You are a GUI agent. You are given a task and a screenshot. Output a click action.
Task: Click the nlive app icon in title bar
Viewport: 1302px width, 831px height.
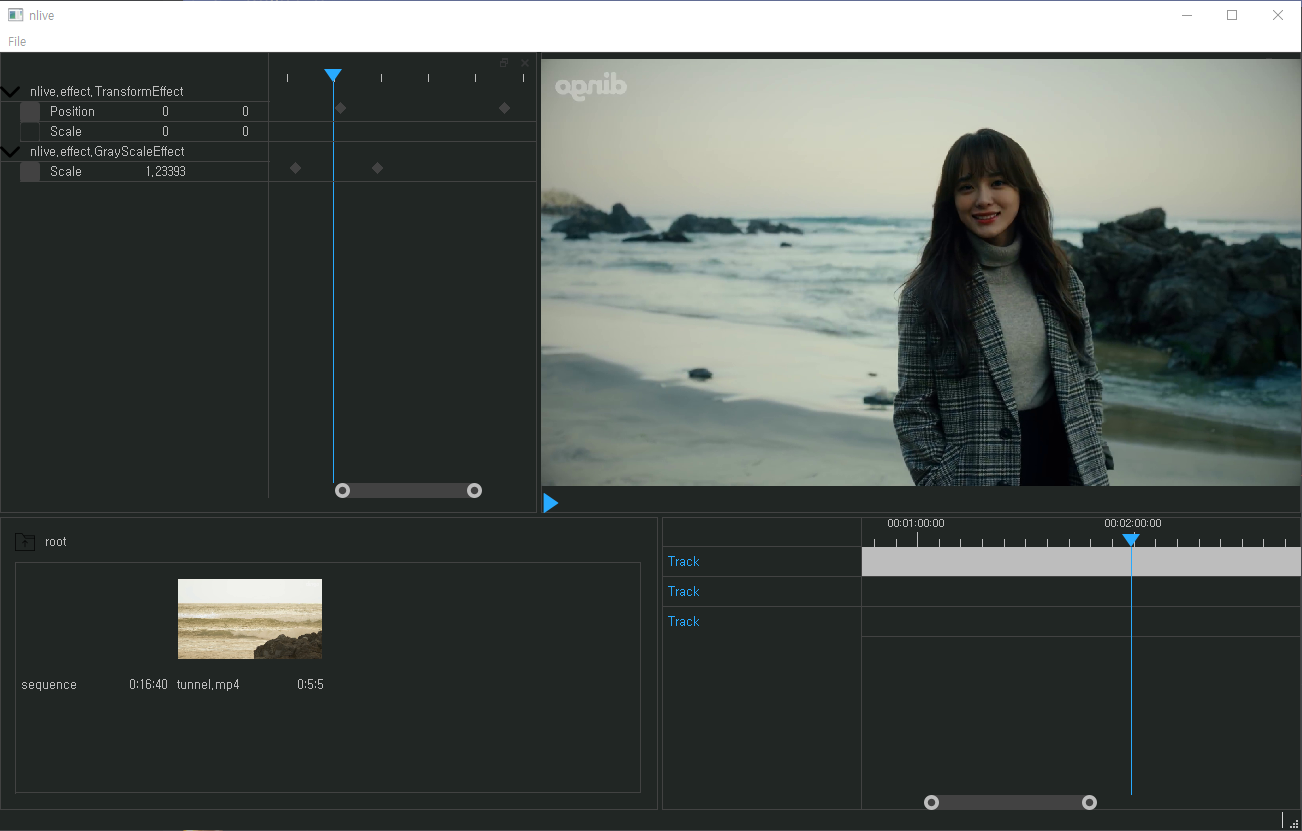point(16,15)
